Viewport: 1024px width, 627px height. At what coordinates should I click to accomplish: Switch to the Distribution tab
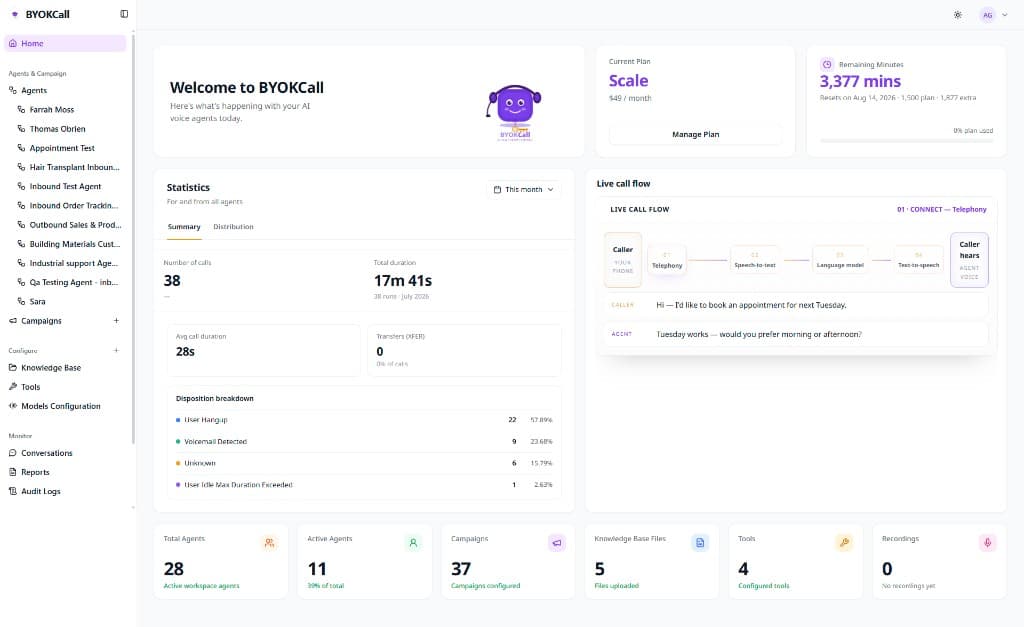233,227
